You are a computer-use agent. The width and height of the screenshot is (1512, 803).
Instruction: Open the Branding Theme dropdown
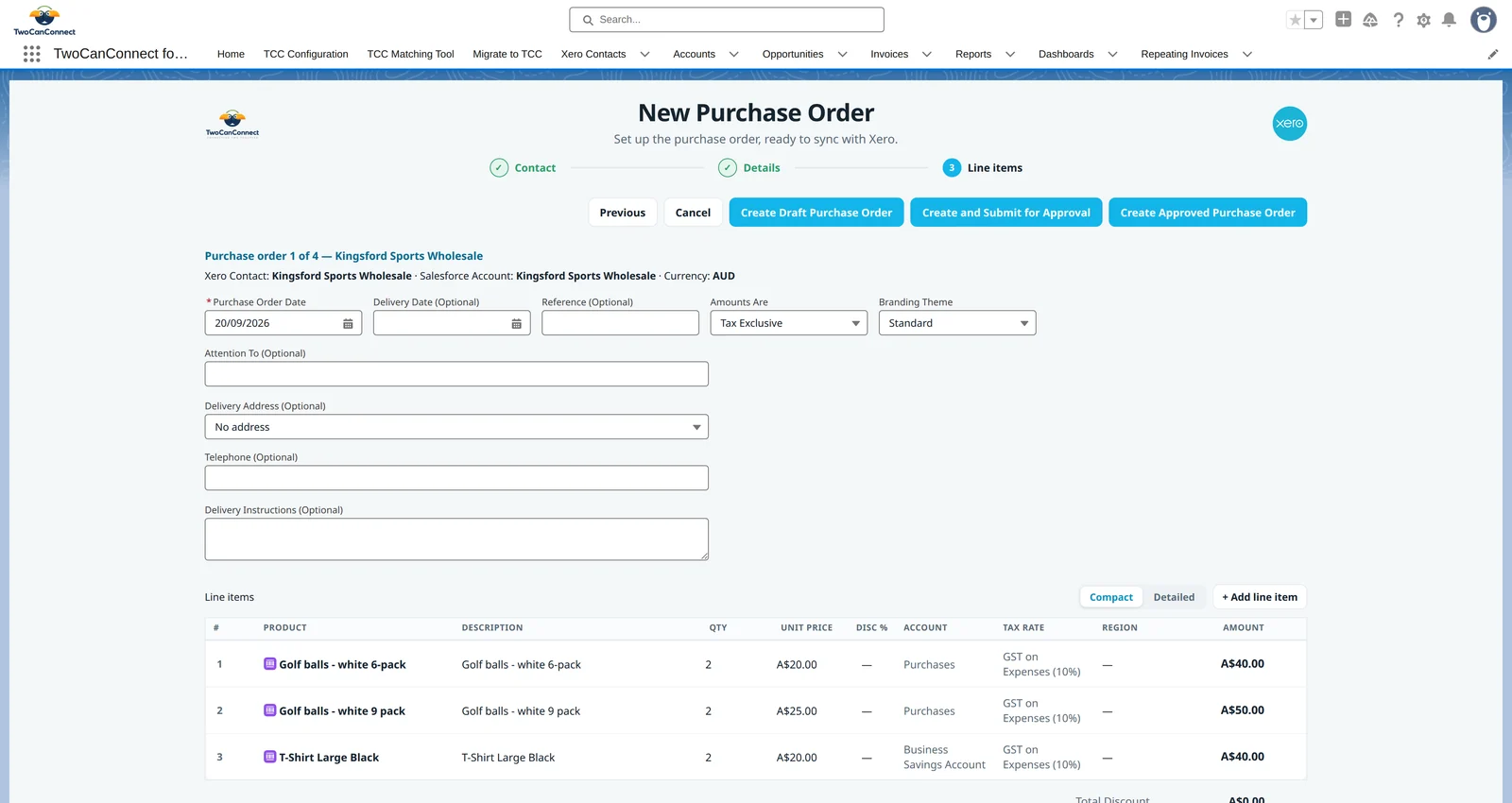point(957,323)
